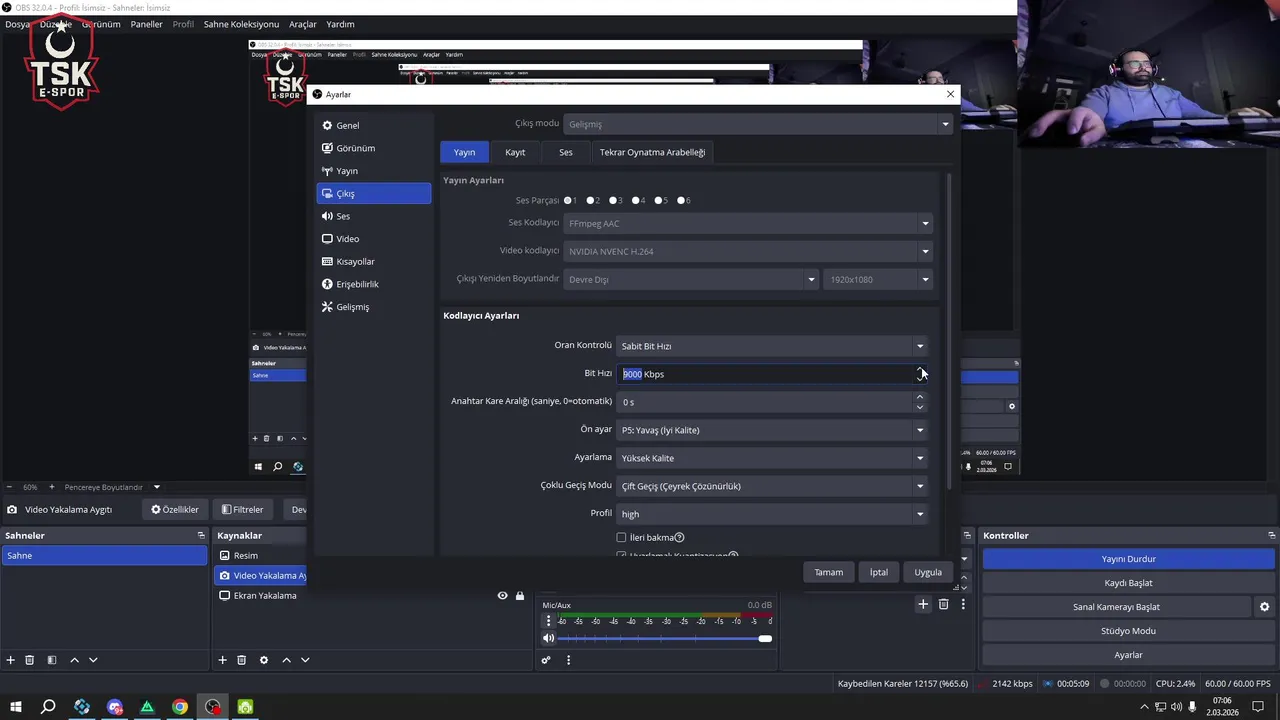Open Tekrar Oynatma Arabelleği tab
The height and width of the screenshot is (720, 1280).
pyautogui.click(x=652, y=152)
